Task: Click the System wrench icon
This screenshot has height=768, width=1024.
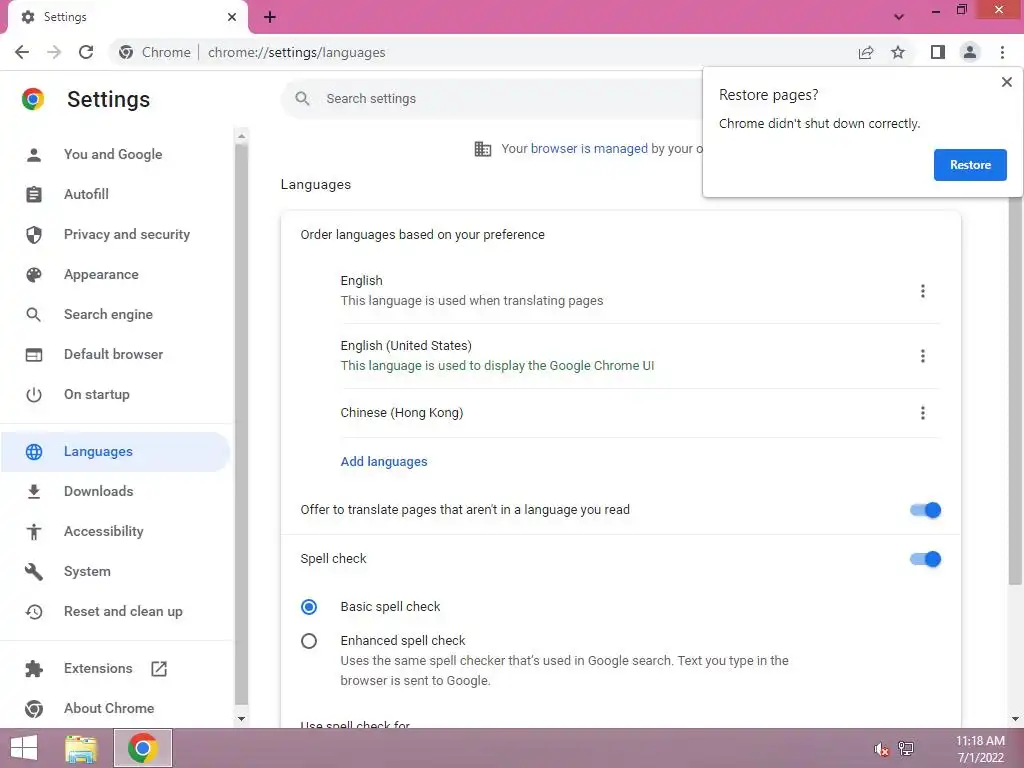Action: point(34,571)
